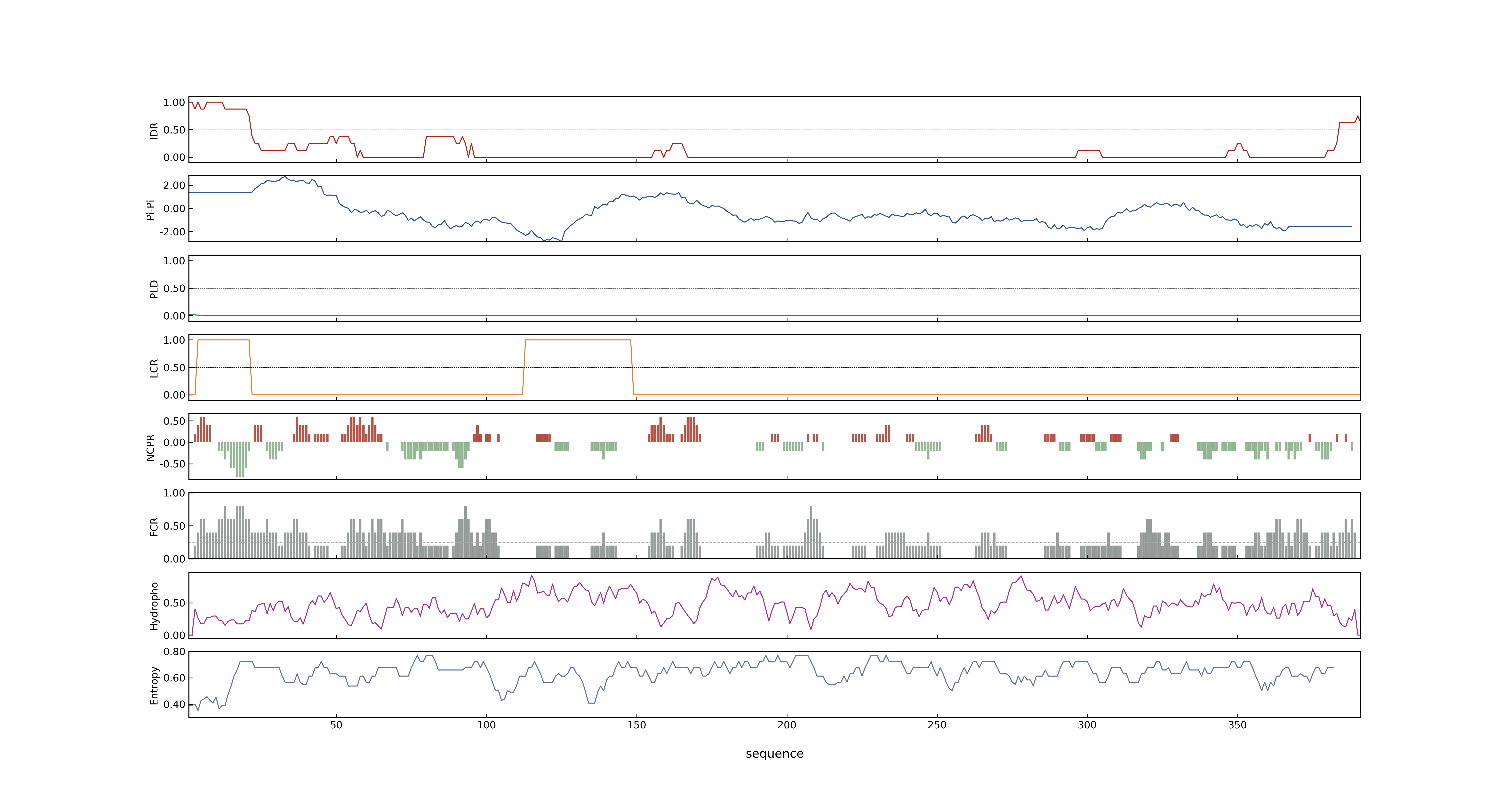The height and width of the screenshot is (806, 1512).
Task: Click the 1.00 tick in FCR panel
Action: point(174,493)
